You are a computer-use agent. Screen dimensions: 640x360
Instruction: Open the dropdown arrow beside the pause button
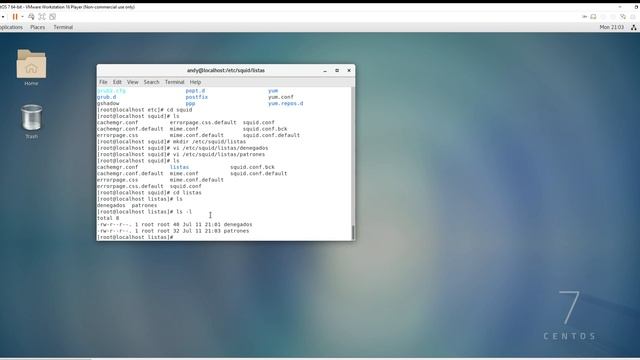click(22, 17)
